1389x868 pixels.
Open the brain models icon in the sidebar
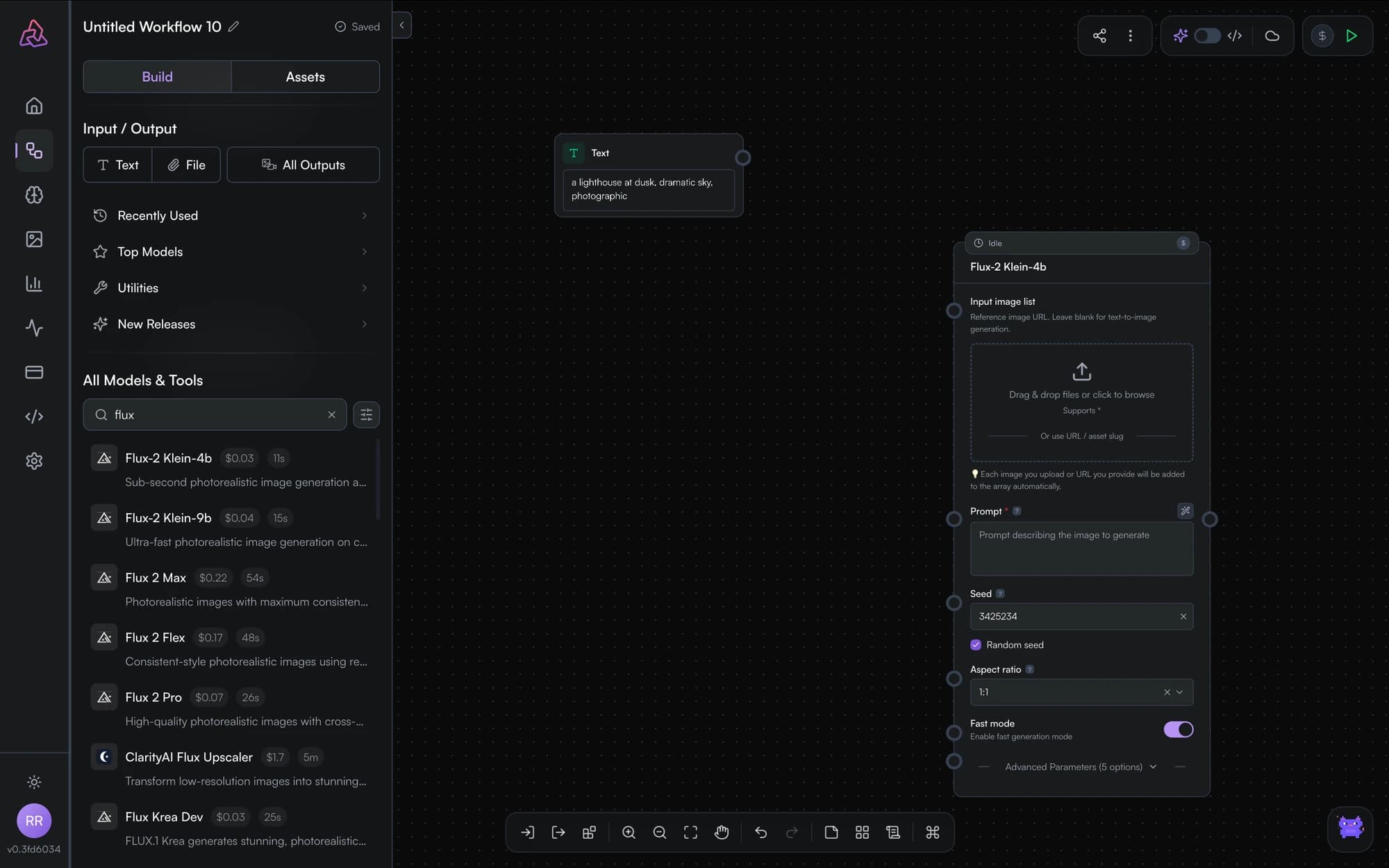34,194
